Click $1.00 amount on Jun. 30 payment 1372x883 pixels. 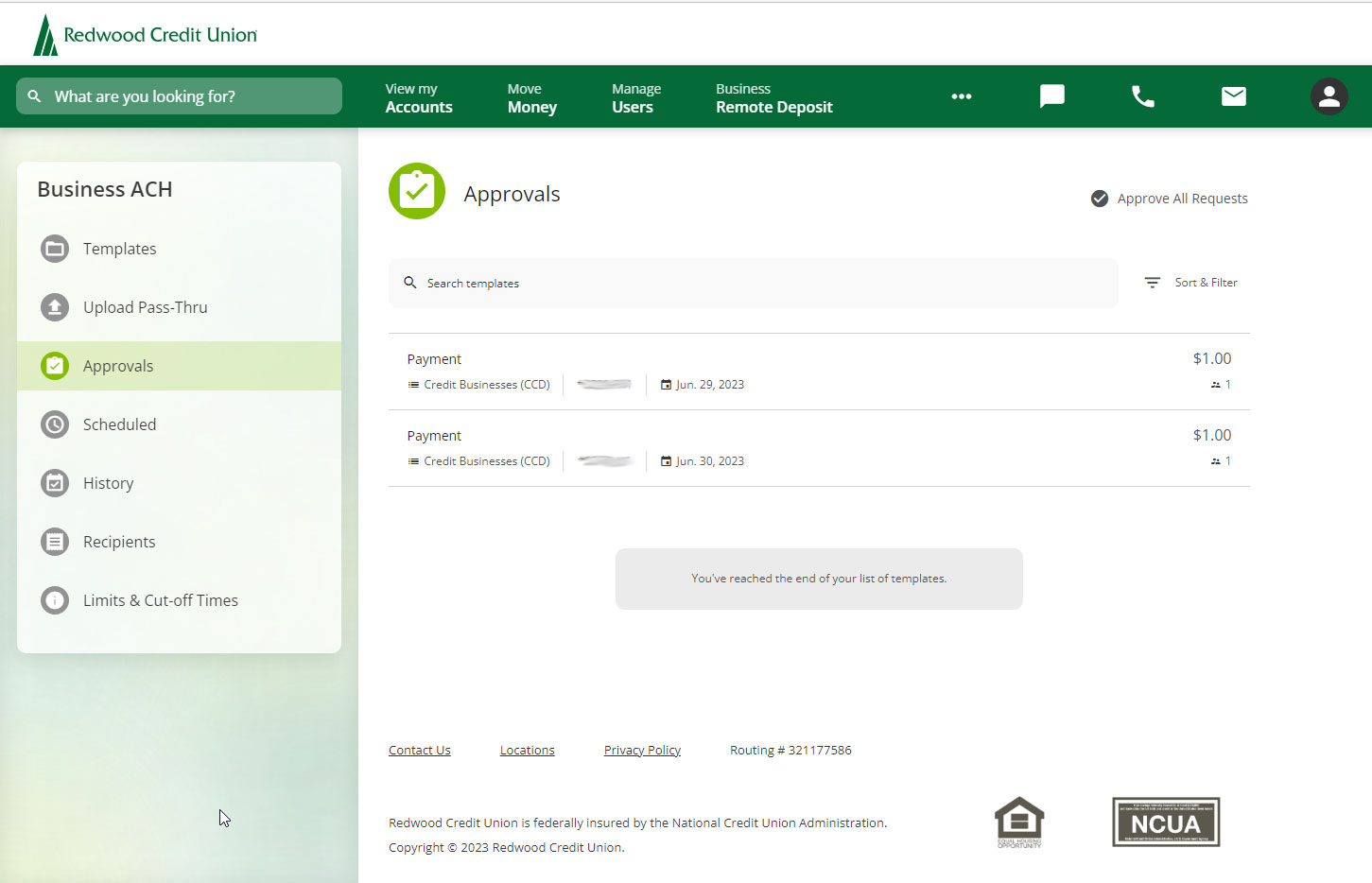point(1212,435)
